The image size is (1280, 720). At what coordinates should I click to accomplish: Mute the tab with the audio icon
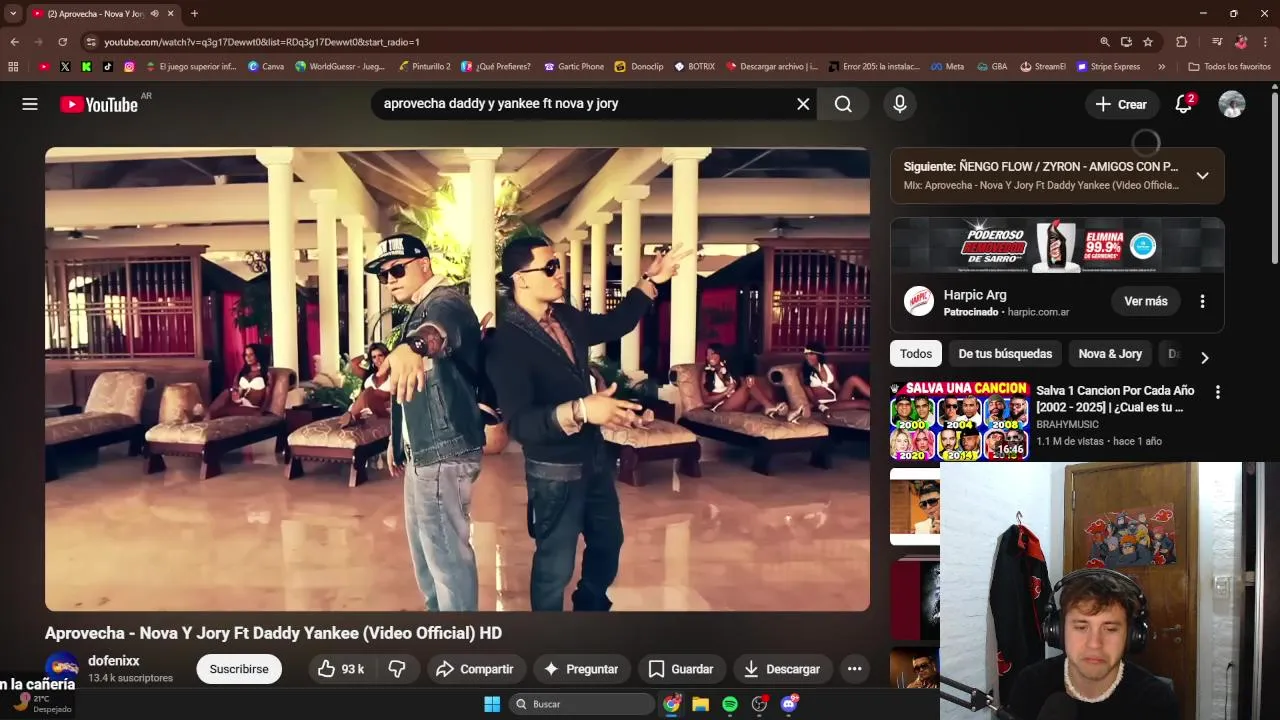[154, 14]
